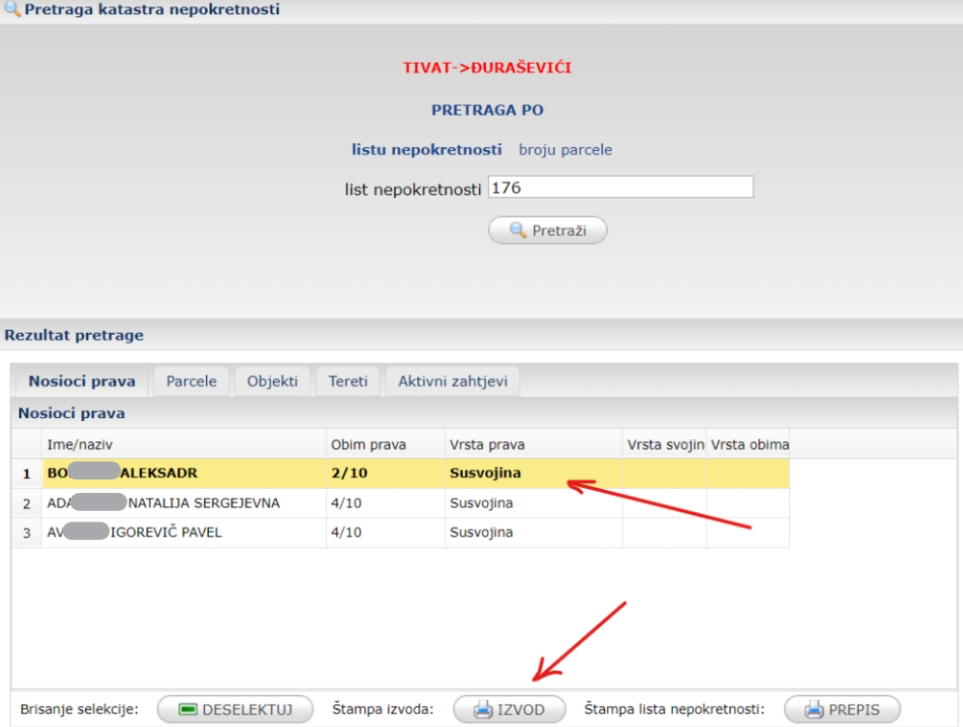Switch to the Aktivni zahtjevi tab

(x=453, y=381)
